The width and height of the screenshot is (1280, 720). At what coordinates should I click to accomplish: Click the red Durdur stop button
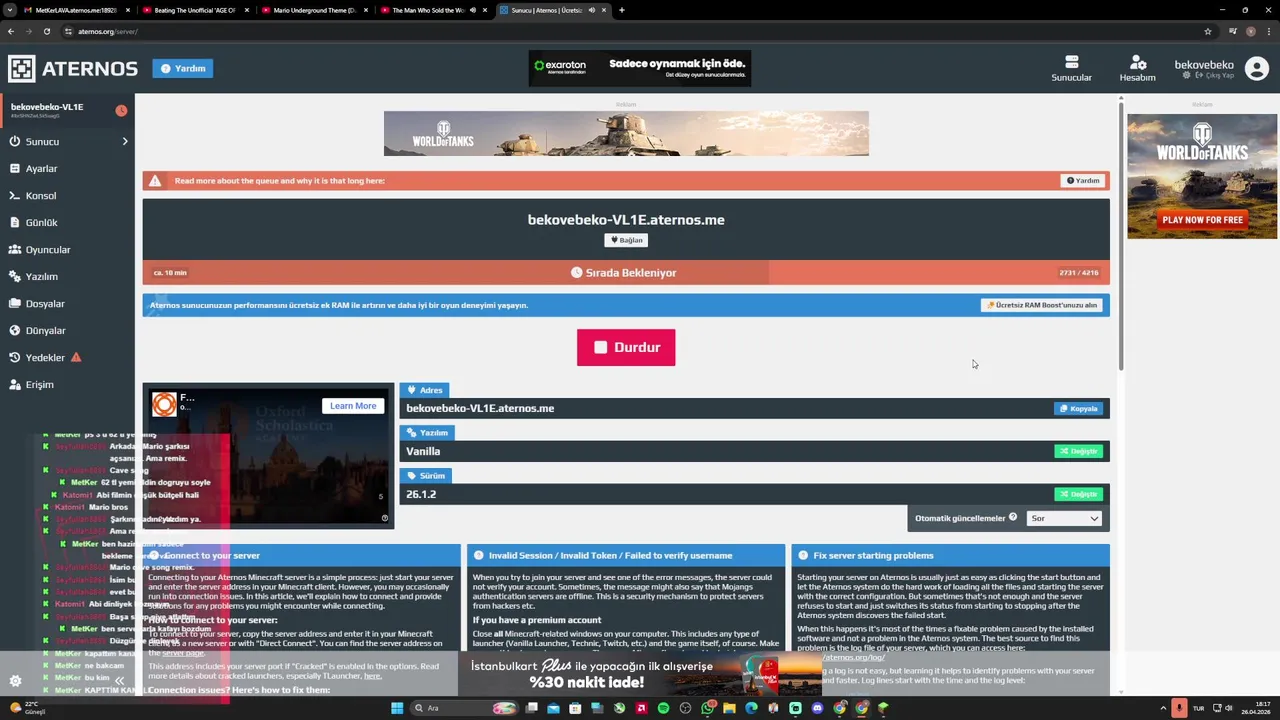626,347
